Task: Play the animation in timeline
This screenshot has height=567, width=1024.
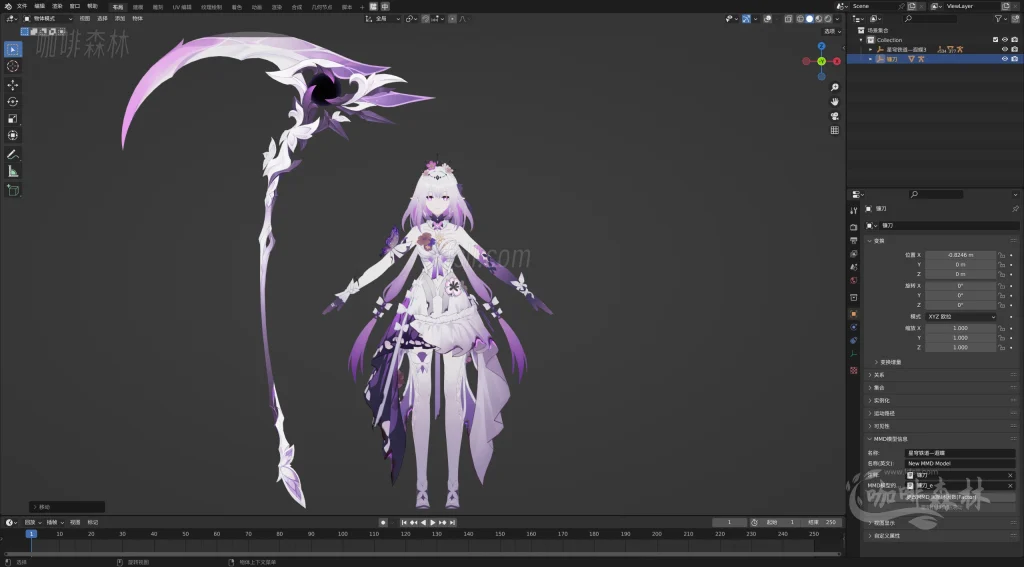Action: [x=432, y=523]
